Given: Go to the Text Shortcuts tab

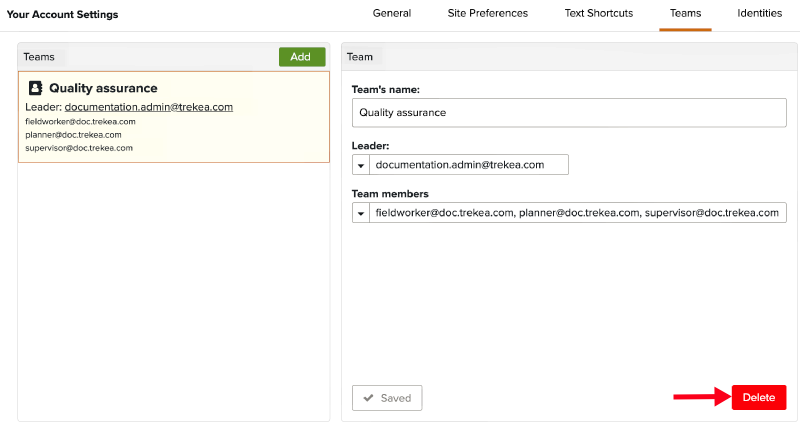Looking at the screenshot, I should tap(598, 14).
